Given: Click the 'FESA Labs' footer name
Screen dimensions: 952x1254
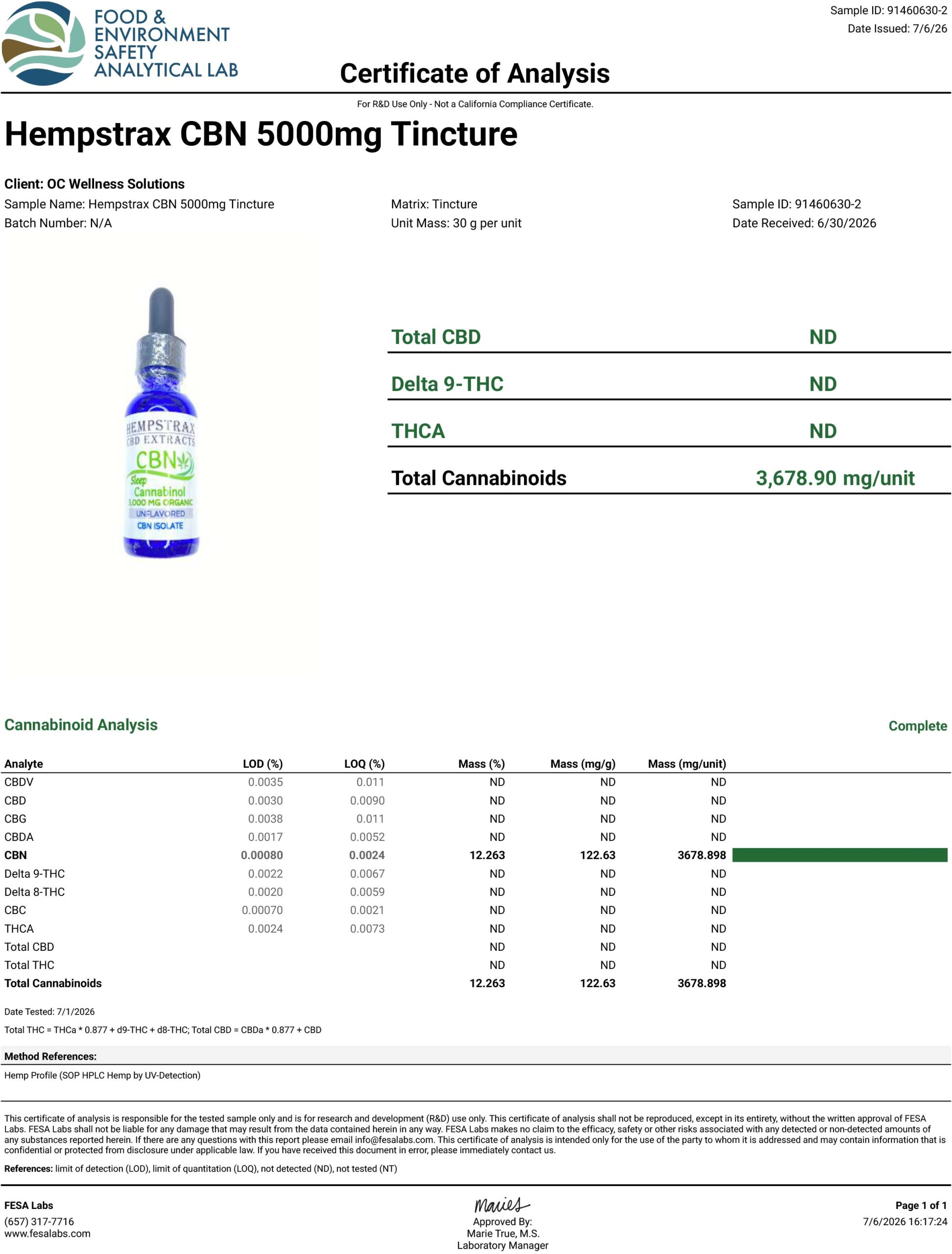Looking at the screenshot, I should pyautogui.click(x=29, y=1206).
